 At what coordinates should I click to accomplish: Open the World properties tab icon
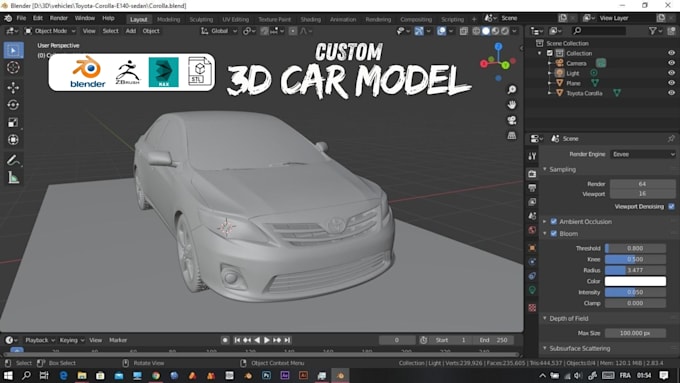533,229
